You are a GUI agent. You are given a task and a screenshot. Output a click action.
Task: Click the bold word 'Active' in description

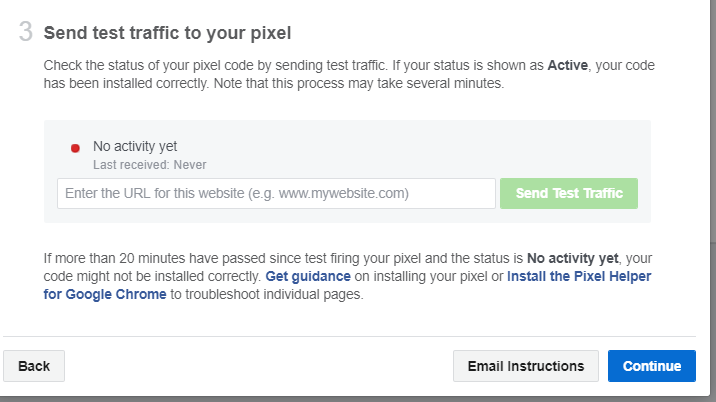[x=573, y=65]
